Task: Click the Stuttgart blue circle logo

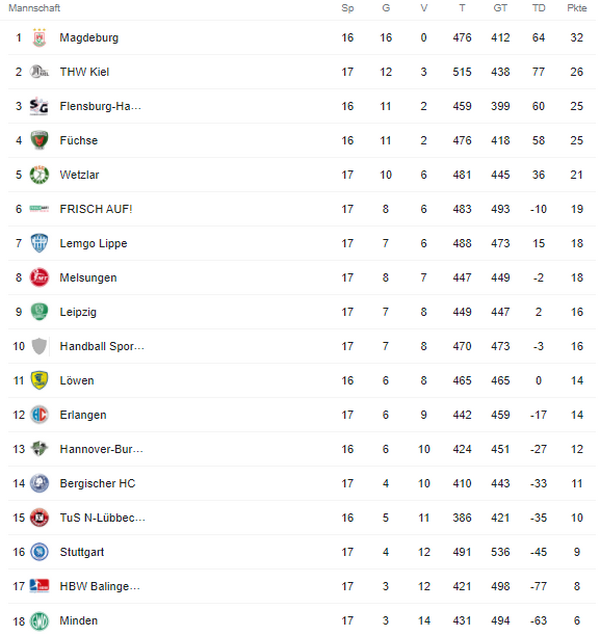Action: pyautogui.click(x=39, y=552)
